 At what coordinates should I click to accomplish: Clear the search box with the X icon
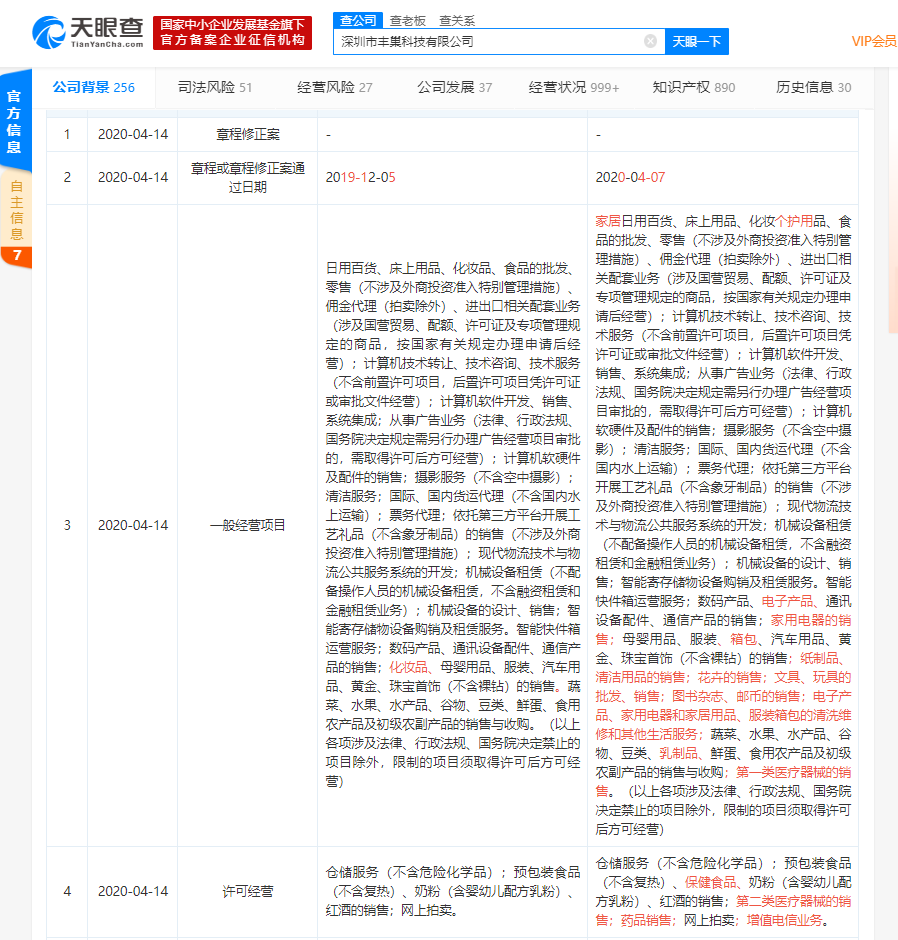(x=650, y=41)
